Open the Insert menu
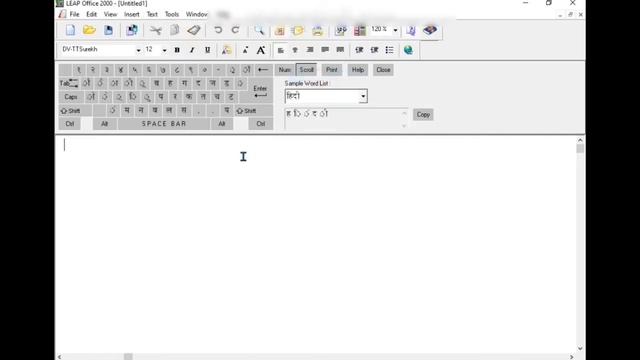 132,14
